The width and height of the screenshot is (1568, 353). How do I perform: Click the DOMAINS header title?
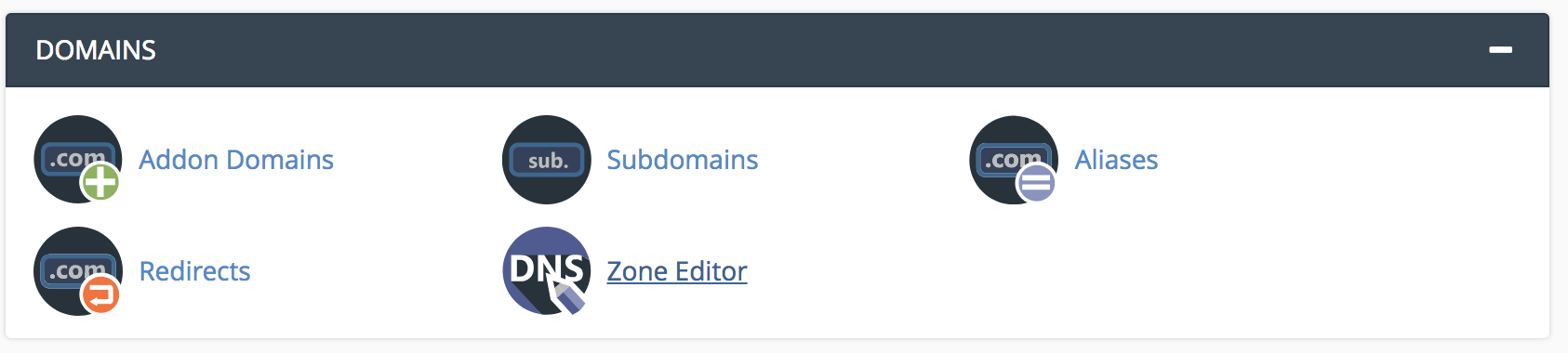click(x=96, y=50)
